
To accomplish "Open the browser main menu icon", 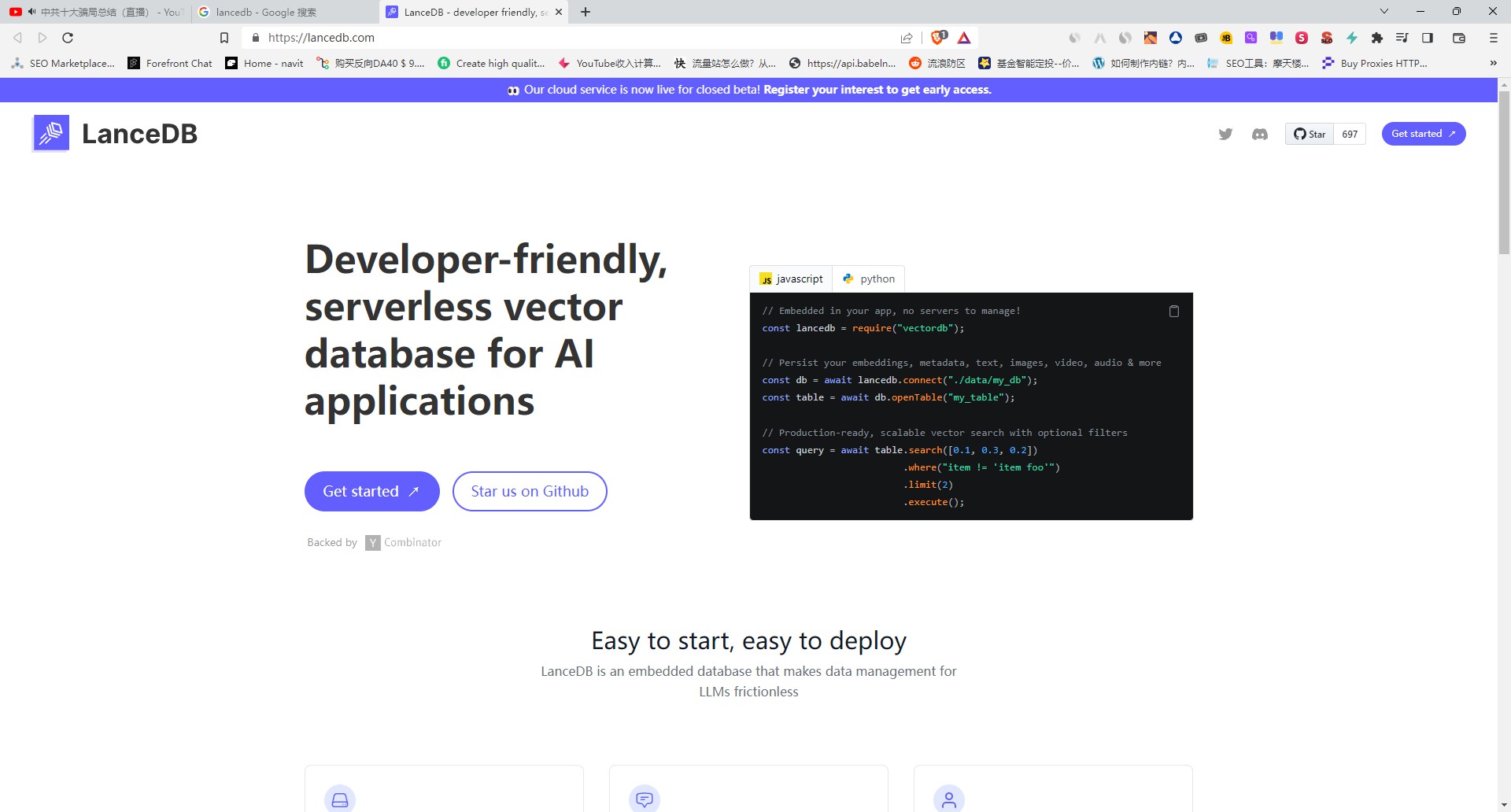I will [1493, 38].
